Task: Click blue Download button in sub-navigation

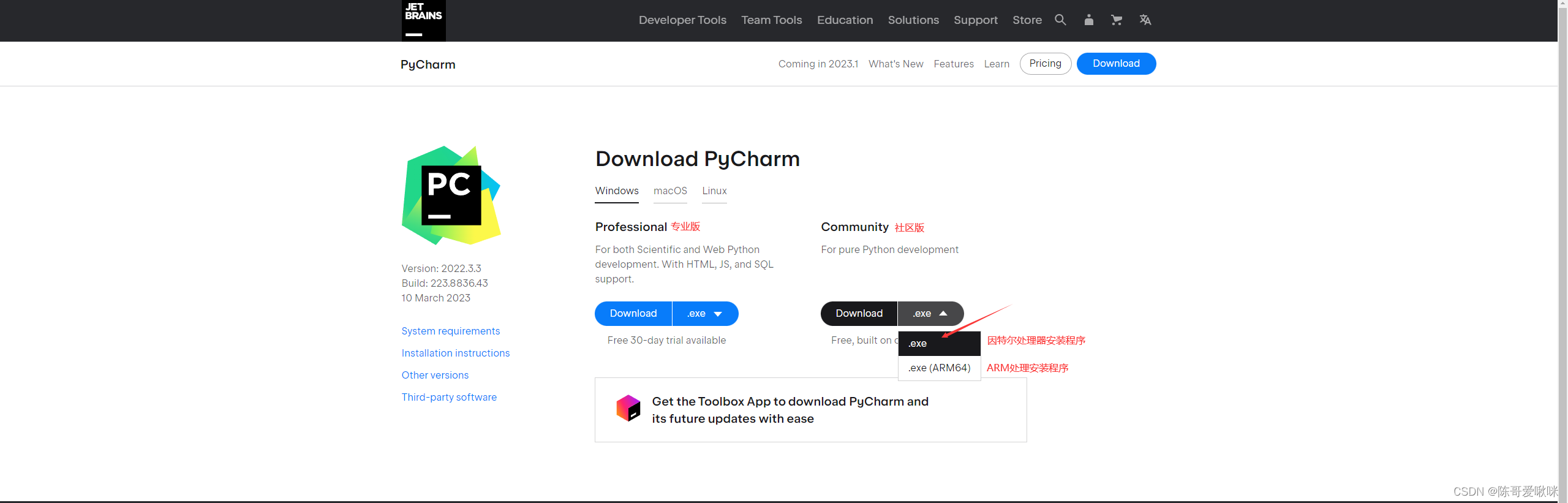Action: point(1116,64)
